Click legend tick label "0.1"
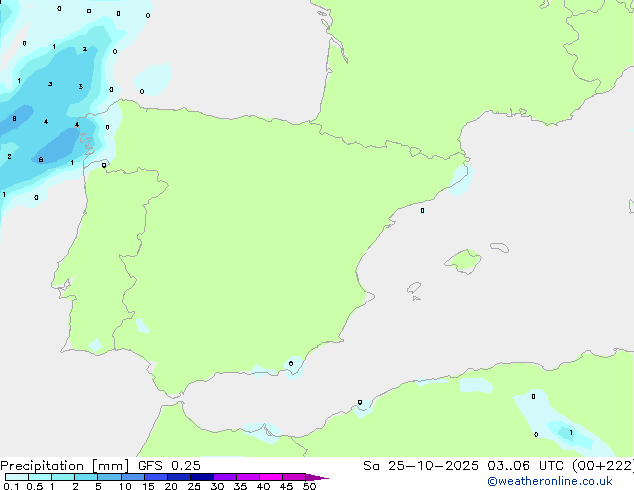The image size is (634, 490). point(11,486)
